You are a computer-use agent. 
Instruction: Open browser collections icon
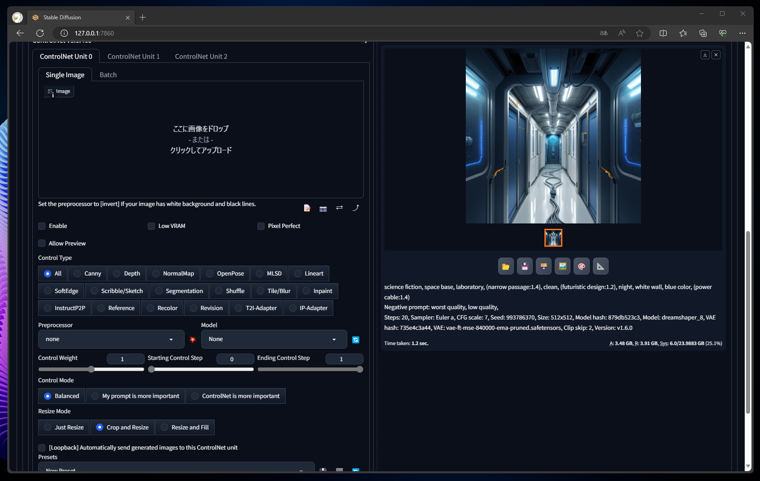click(x=703, y=33)
